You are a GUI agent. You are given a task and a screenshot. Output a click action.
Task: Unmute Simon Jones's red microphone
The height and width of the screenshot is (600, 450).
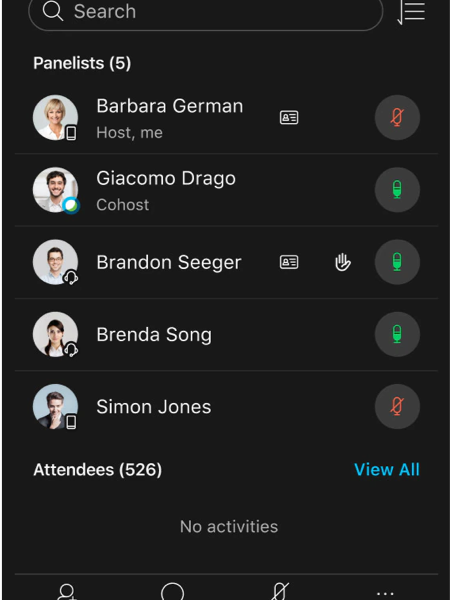[397, 406]
